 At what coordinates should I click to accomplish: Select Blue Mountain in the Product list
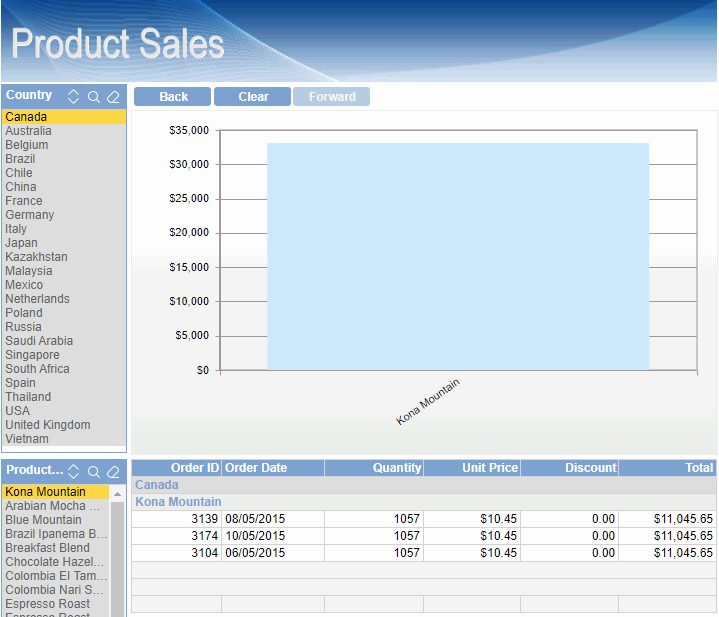click(x=43, y=520)
